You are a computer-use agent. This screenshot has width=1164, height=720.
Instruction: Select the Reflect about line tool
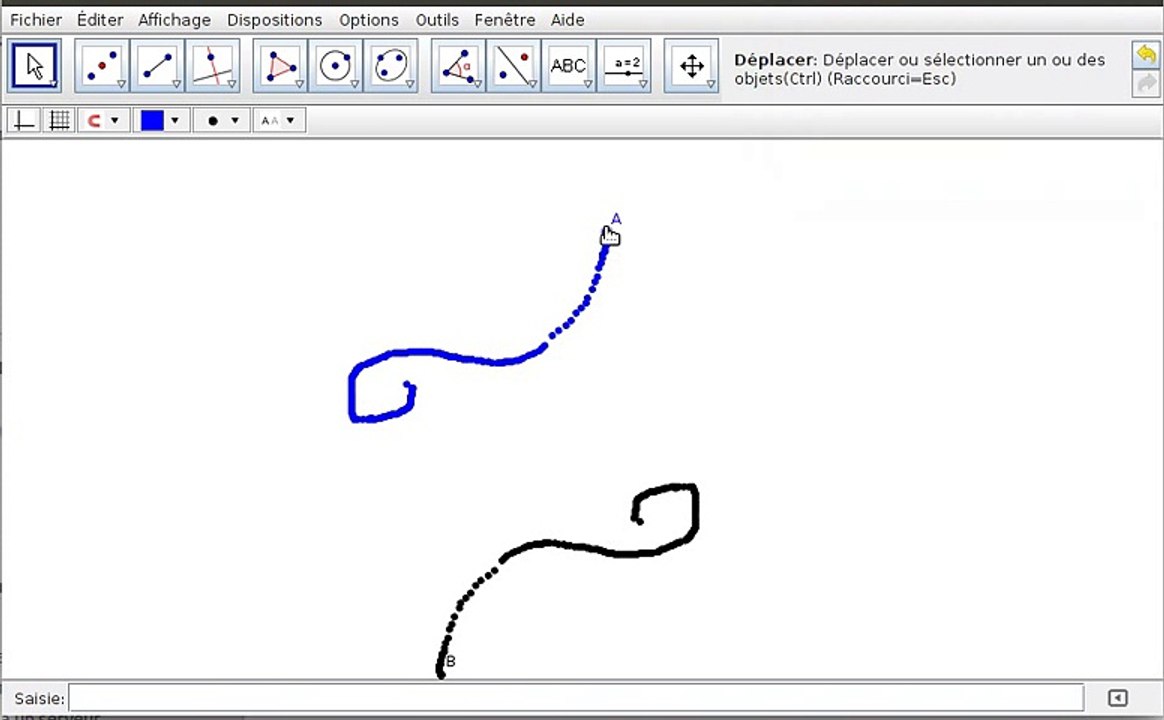(514, 66)
